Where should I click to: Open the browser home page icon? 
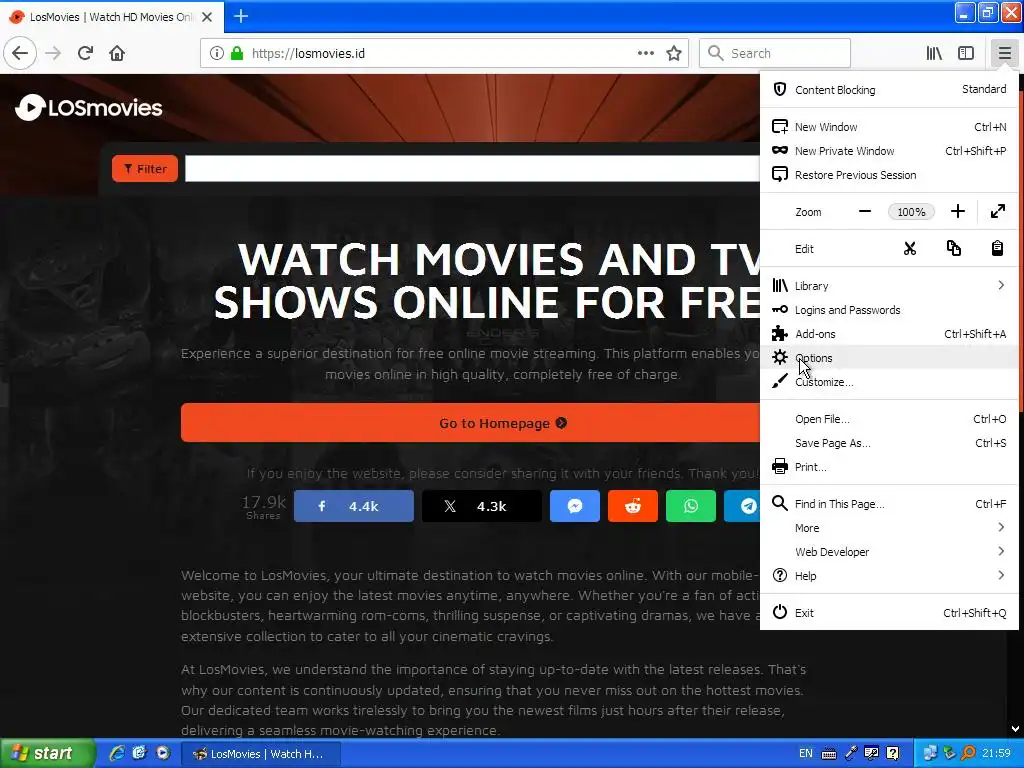(117, 53)
